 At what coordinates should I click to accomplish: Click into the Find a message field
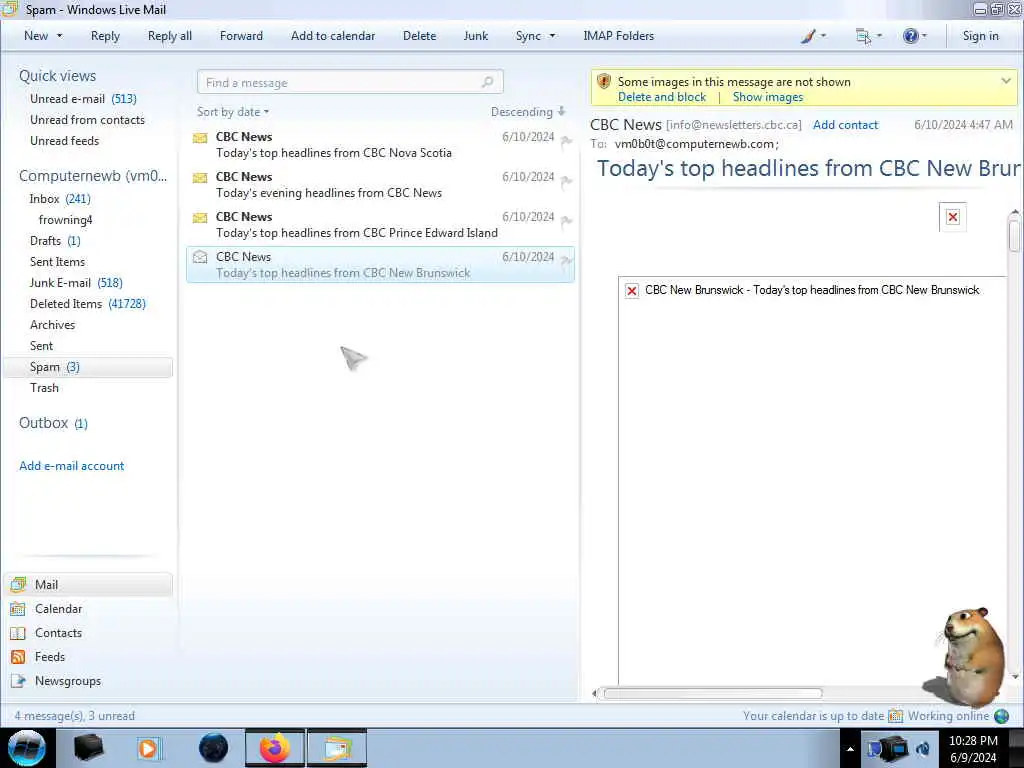coord(349,82)
